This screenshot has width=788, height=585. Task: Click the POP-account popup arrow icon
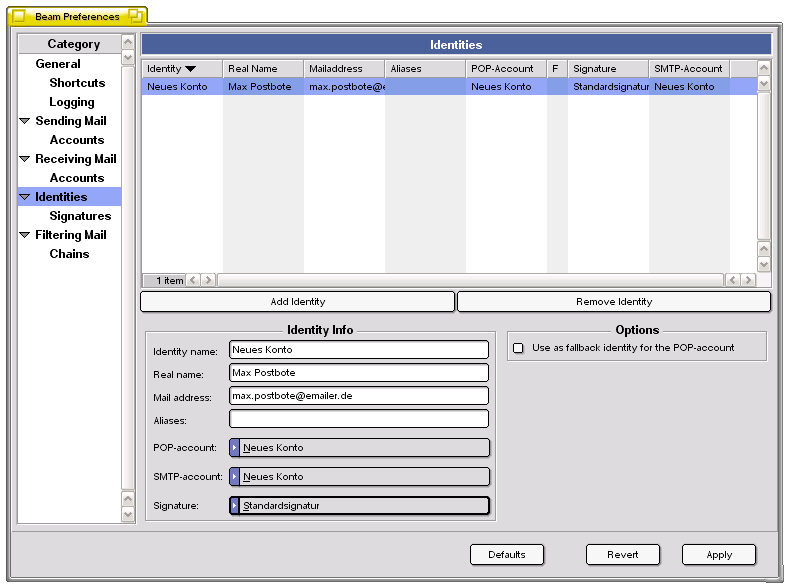(x=235, y=448)
